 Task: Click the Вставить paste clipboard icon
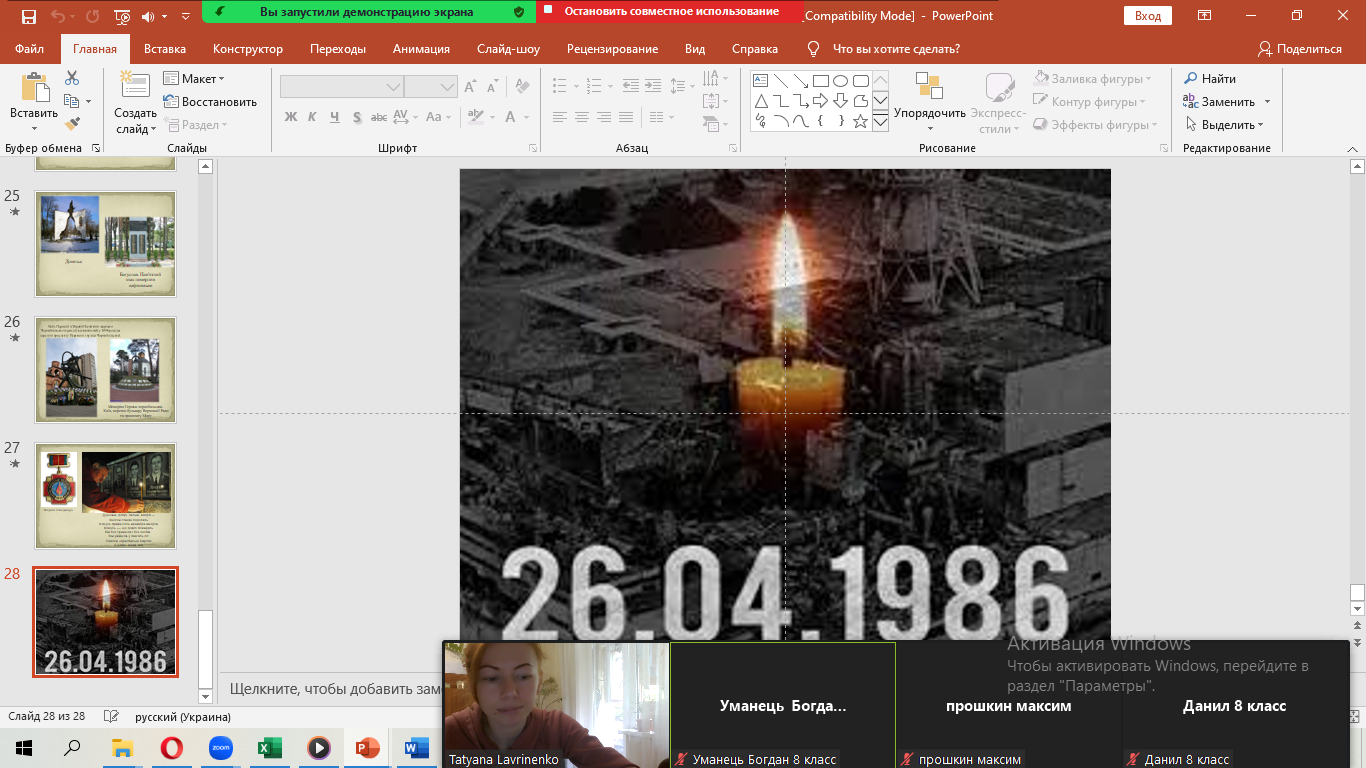(34, 88)
